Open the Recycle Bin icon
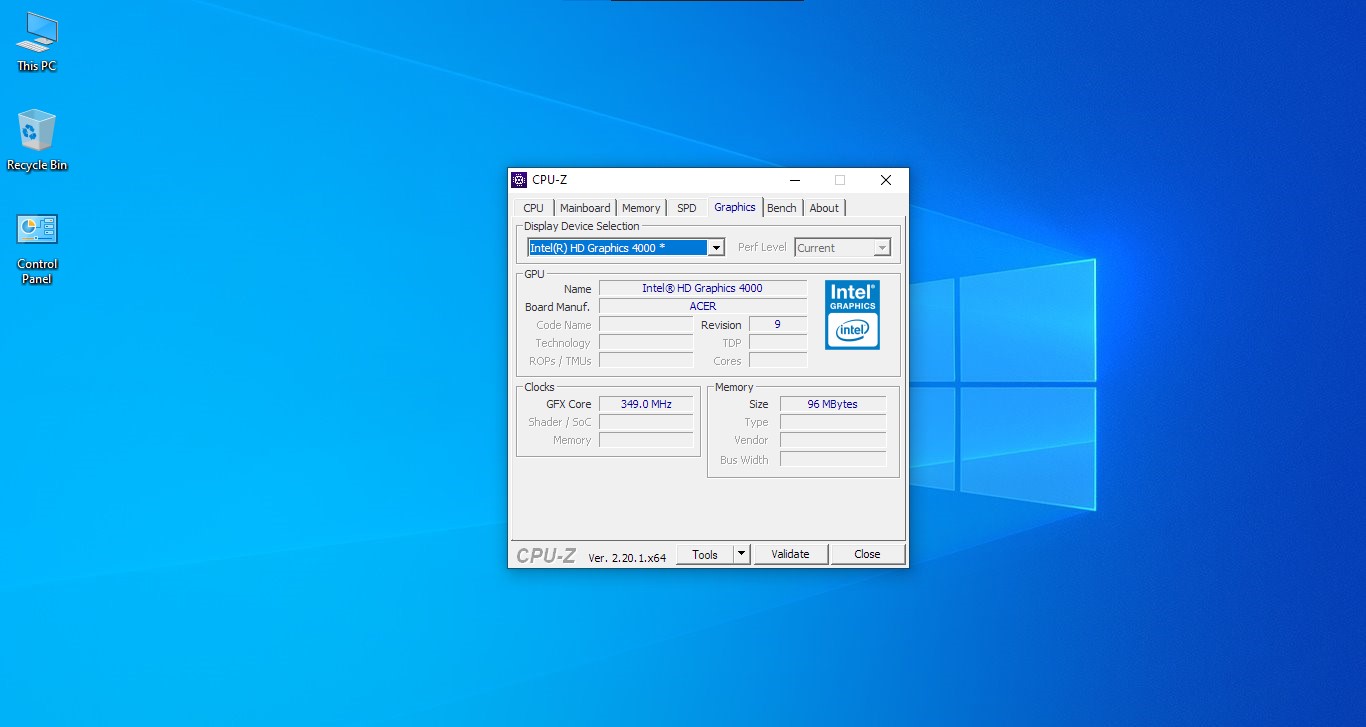The height and width of the screenshot is (727, 1366). point(37,140)
